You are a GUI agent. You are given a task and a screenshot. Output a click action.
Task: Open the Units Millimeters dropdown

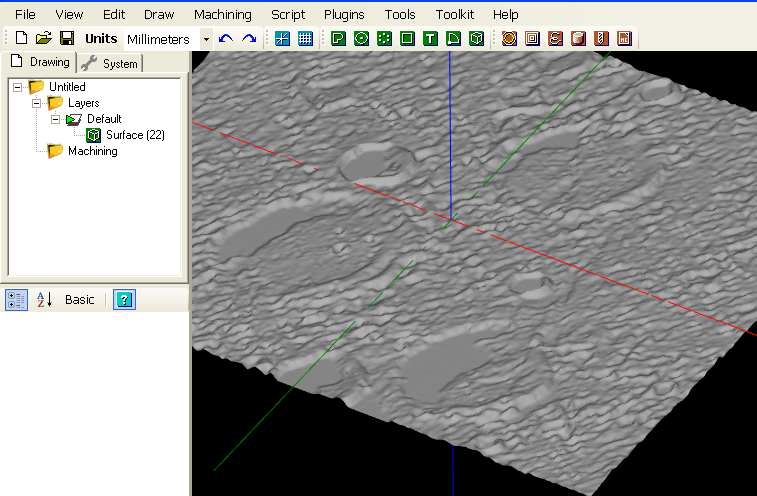tap(206, 39)
